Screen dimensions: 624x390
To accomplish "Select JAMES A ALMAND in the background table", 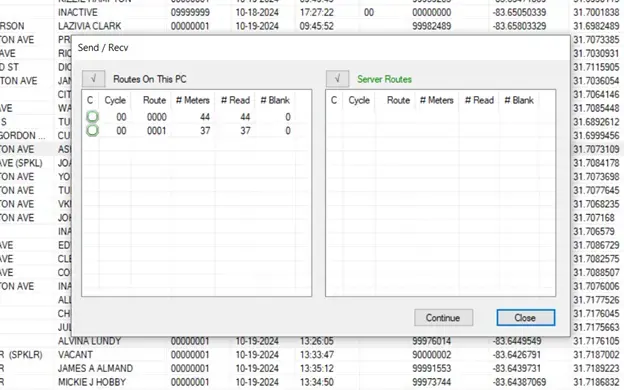I will pos(96,369).
